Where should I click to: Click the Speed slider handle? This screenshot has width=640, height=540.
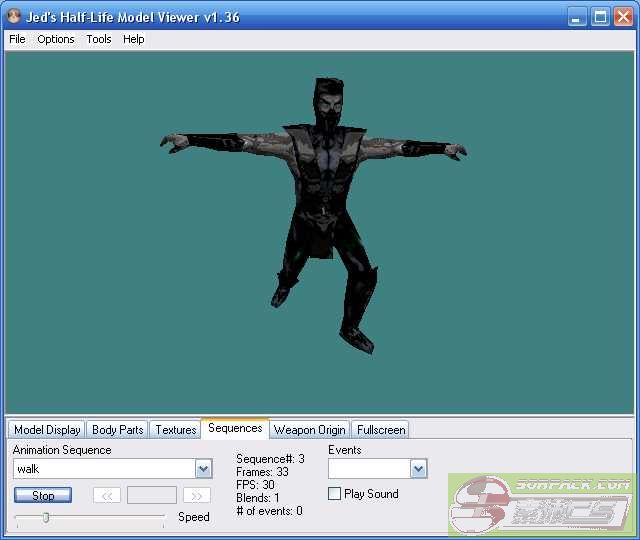pos(46,518)
